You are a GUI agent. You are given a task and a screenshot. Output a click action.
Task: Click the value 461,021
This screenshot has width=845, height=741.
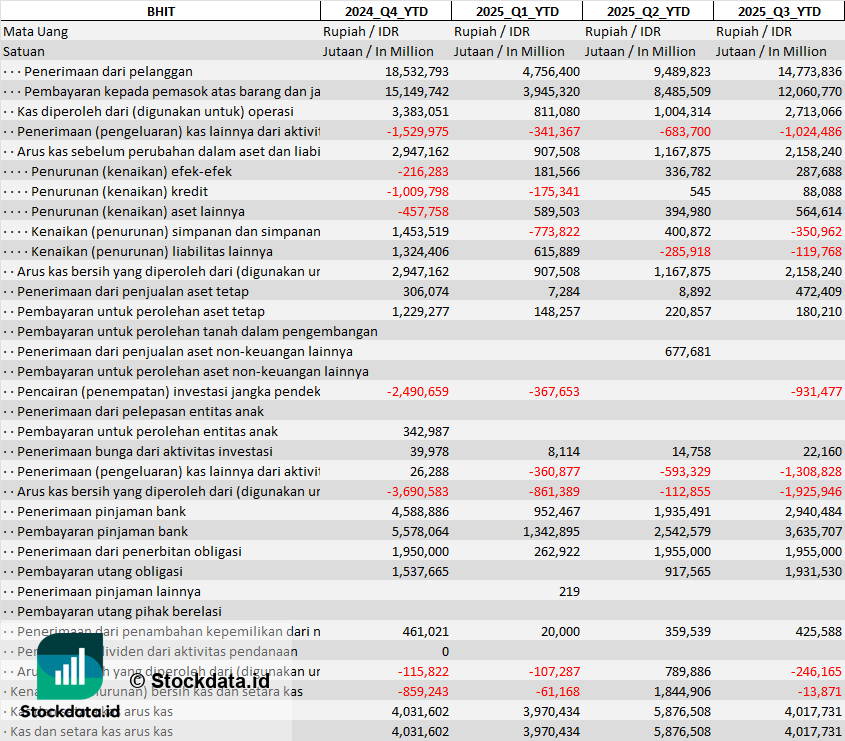[426, 631]
